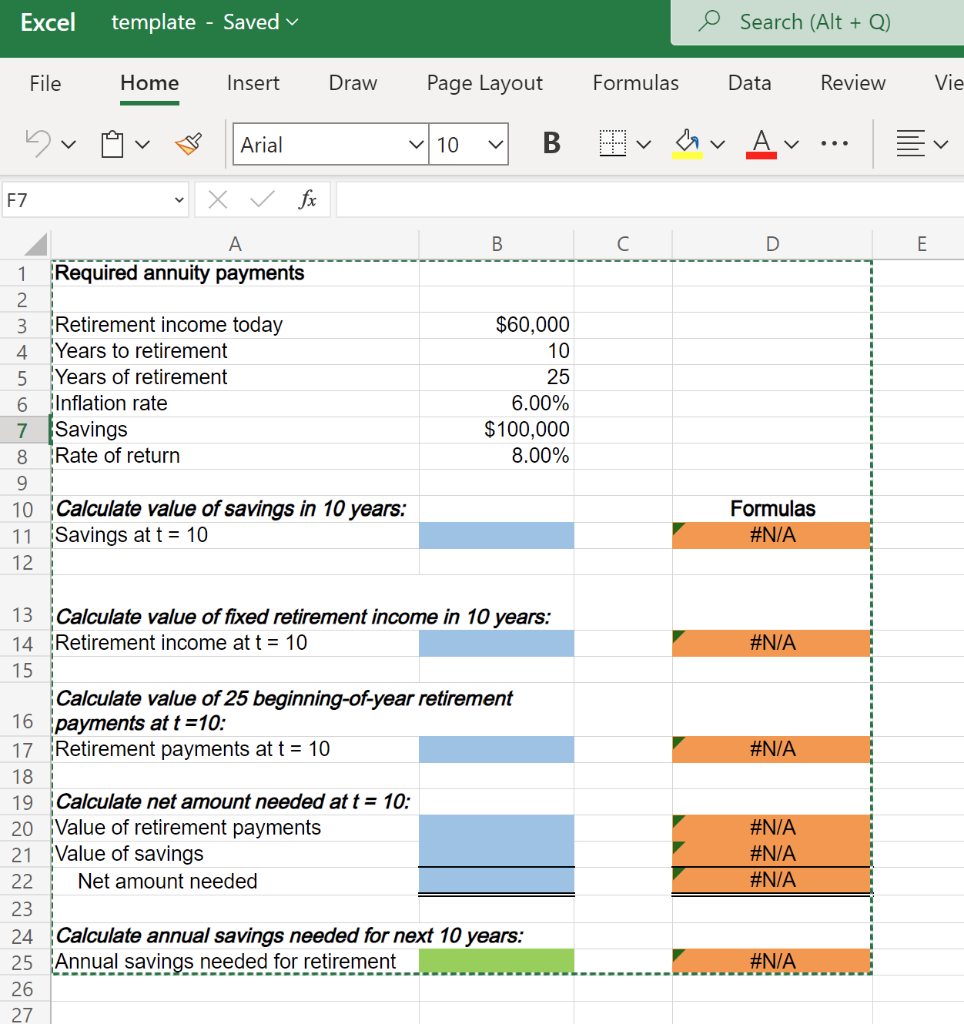Open the Paste clipboard icon

tap(110, 143)
